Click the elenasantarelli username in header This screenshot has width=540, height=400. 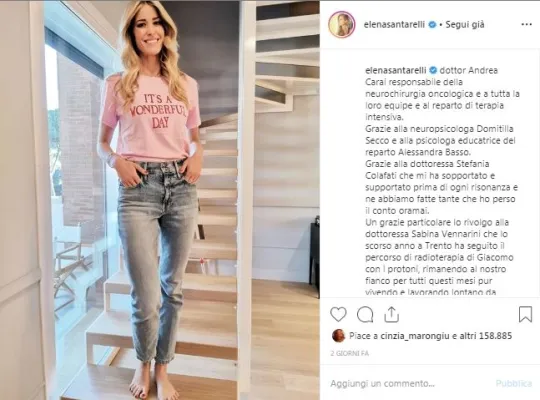(394, 25)
